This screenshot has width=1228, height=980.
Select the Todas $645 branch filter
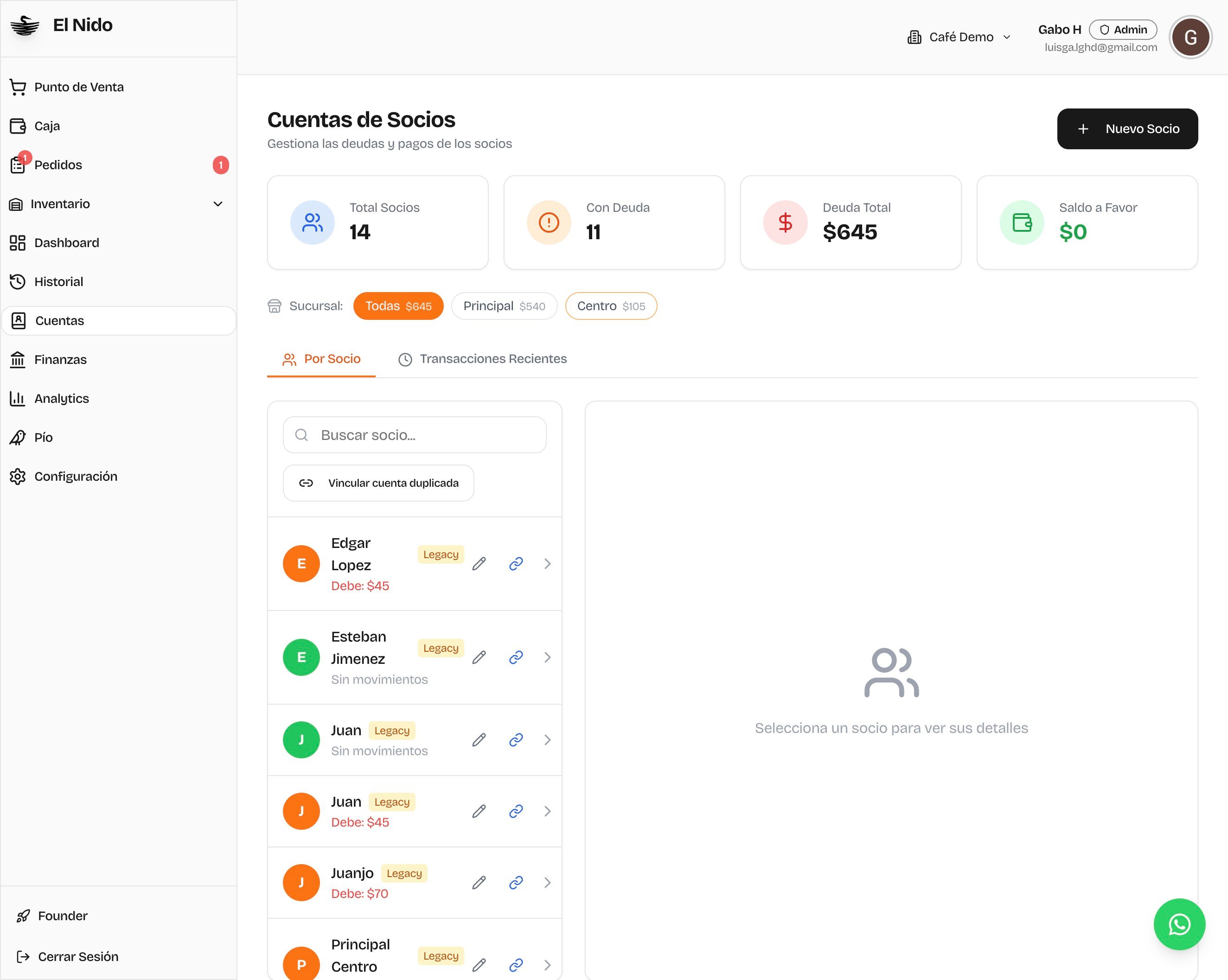tap(398, 306)
